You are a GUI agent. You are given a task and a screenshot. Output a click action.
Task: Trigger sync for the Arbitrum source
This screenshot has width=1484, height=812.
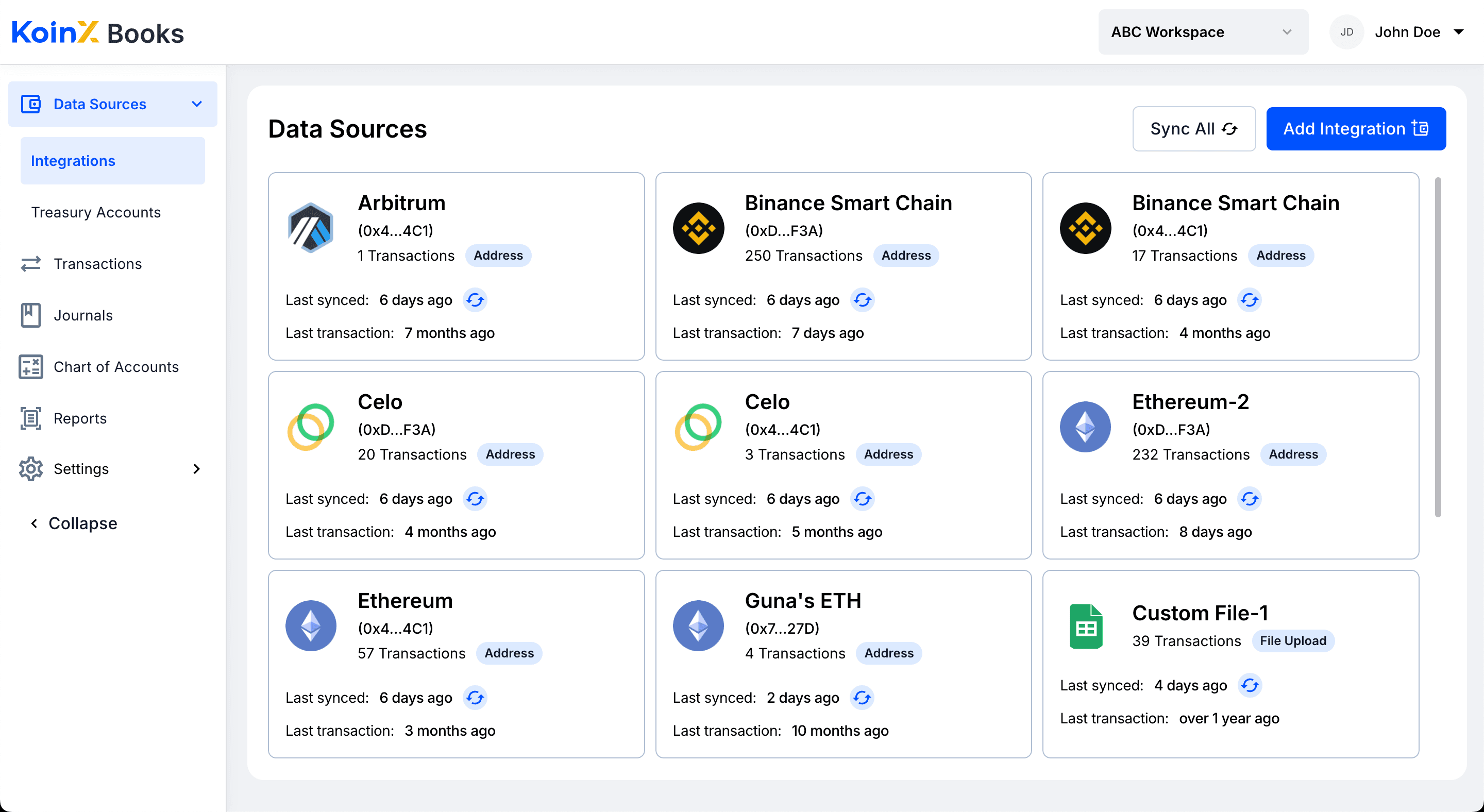pyautogui.click(x=475, y=299)
